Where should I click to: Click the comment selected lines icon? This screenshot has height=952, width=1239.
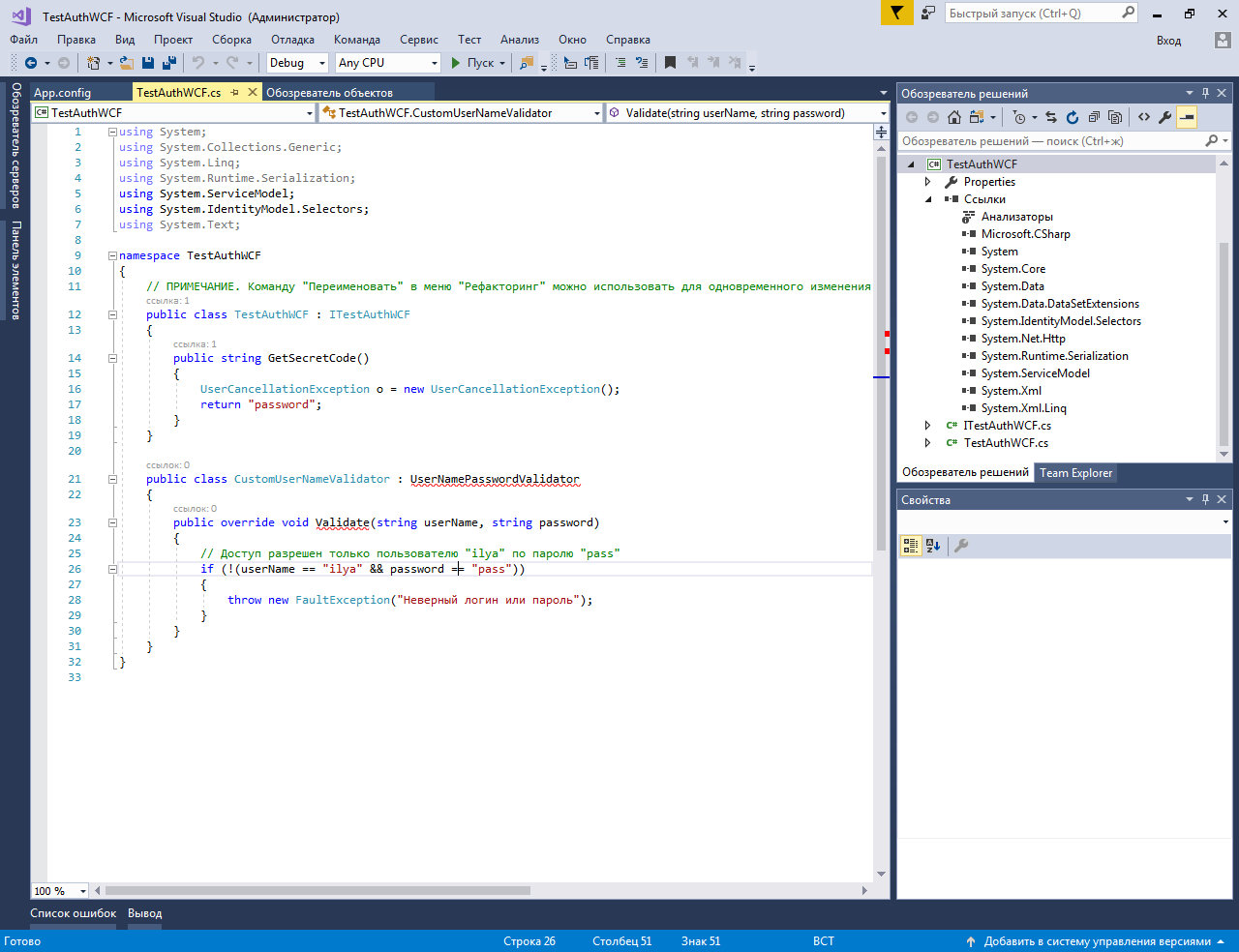tap(620, 63)
